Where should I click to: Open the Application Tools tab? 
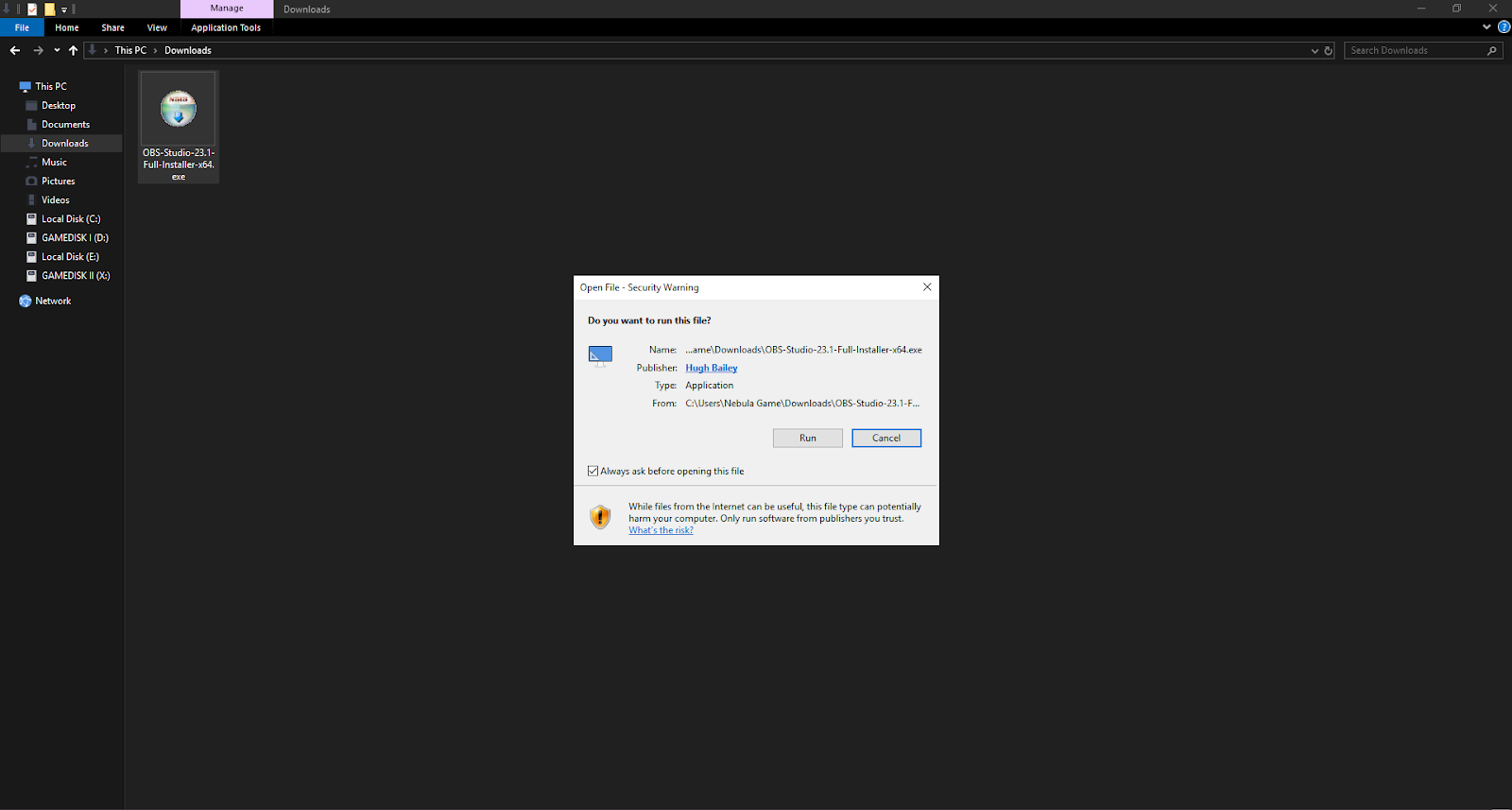click(226, 27)
